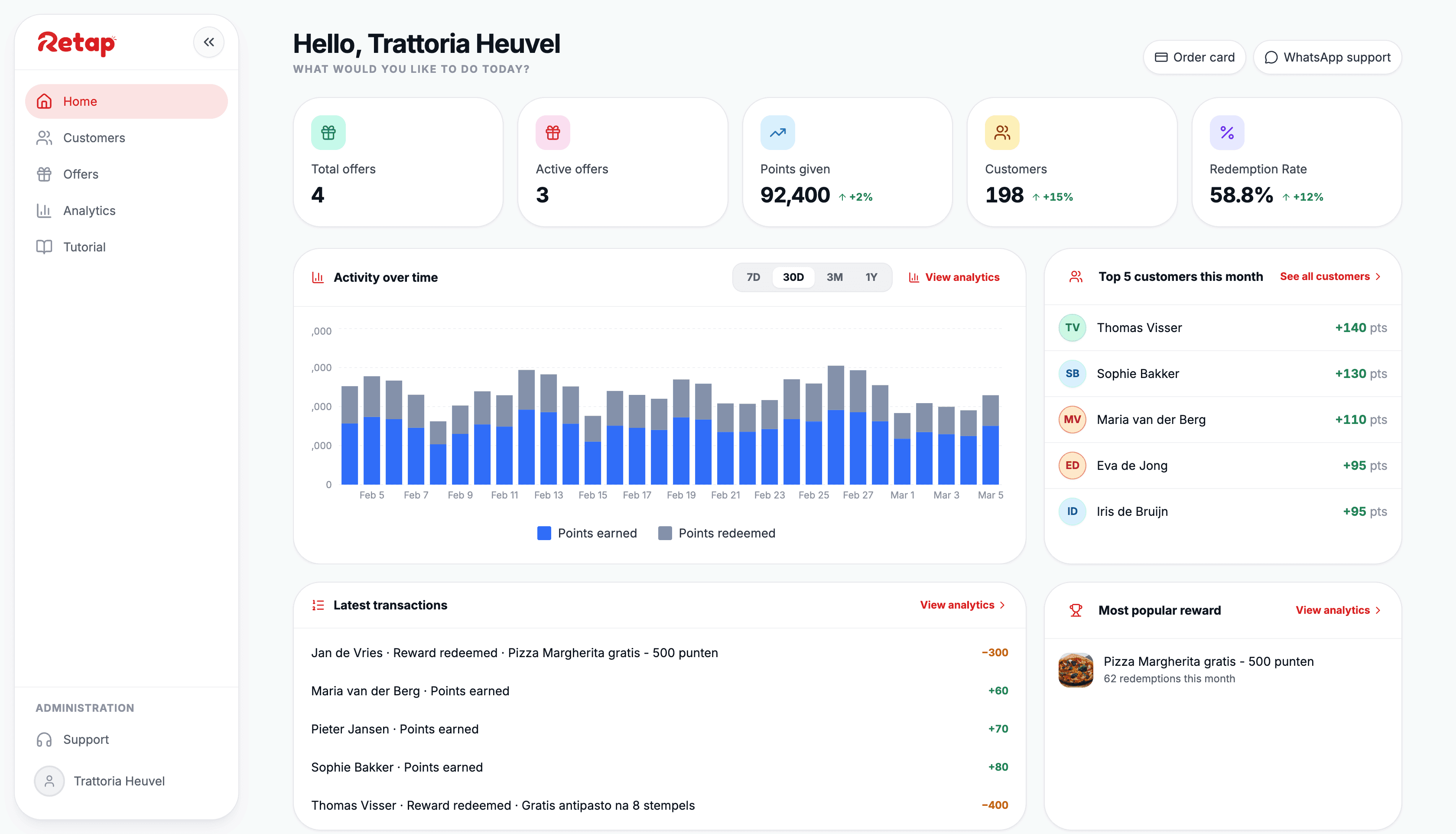Screen dimensions: 1456x834
Task: Click the Active offers pink gift icon
Action: [552, 133]
